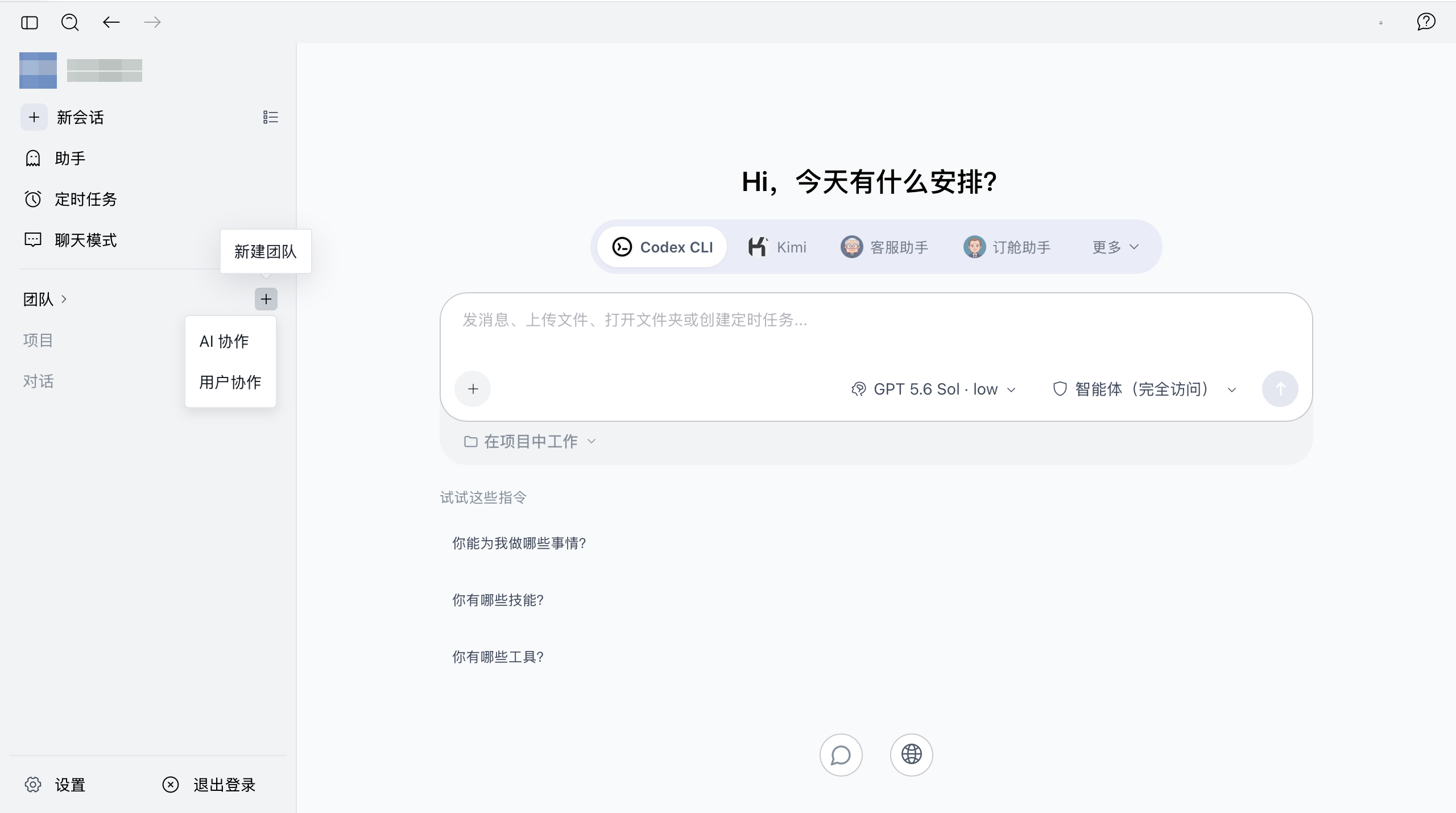Open the conversation list icon beside 新会话
Image resolution: width=1456 pixels, height=813 pixels.
point(271,118)
